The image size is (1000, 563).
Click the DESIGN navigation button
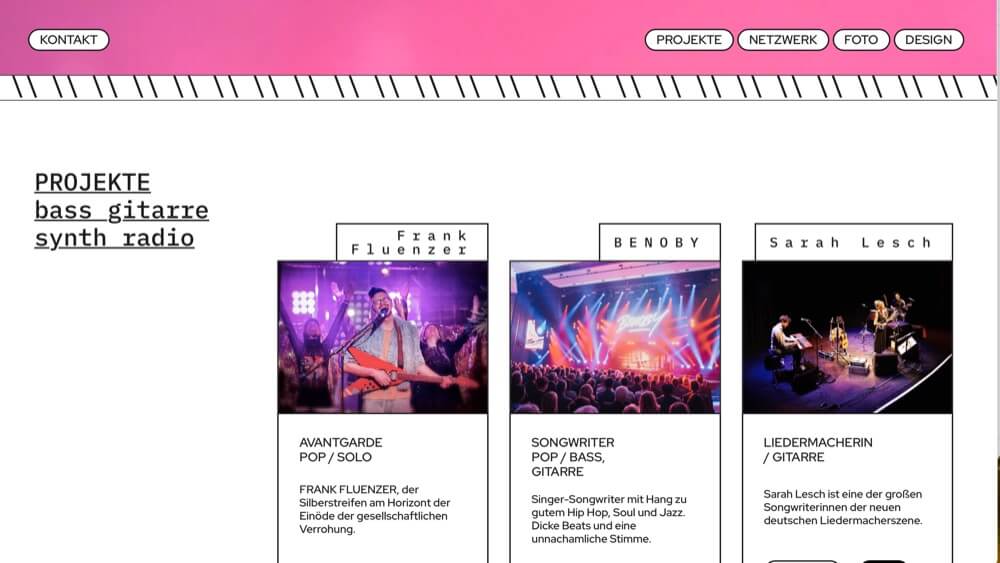point(929,40)
